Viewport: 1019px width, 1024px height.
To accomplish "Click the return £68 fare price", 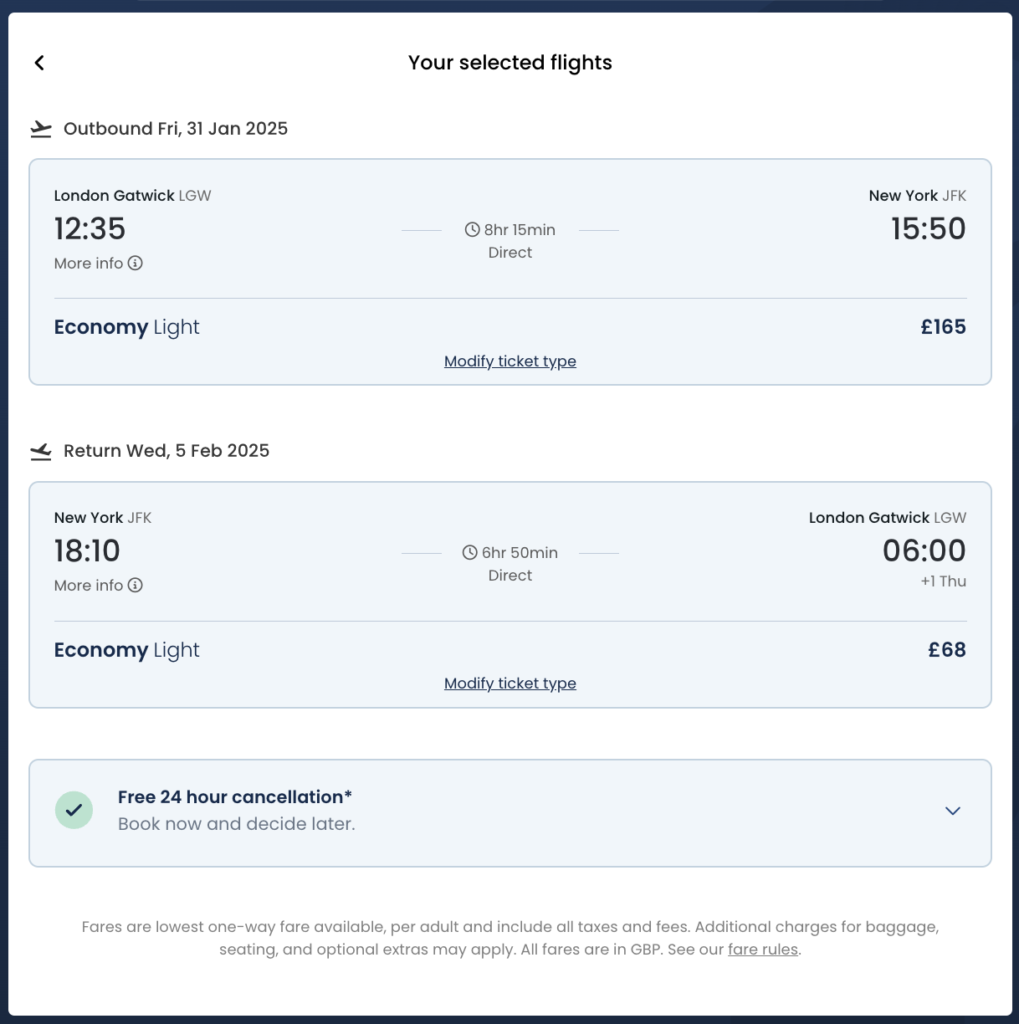I will coord(947,650).
